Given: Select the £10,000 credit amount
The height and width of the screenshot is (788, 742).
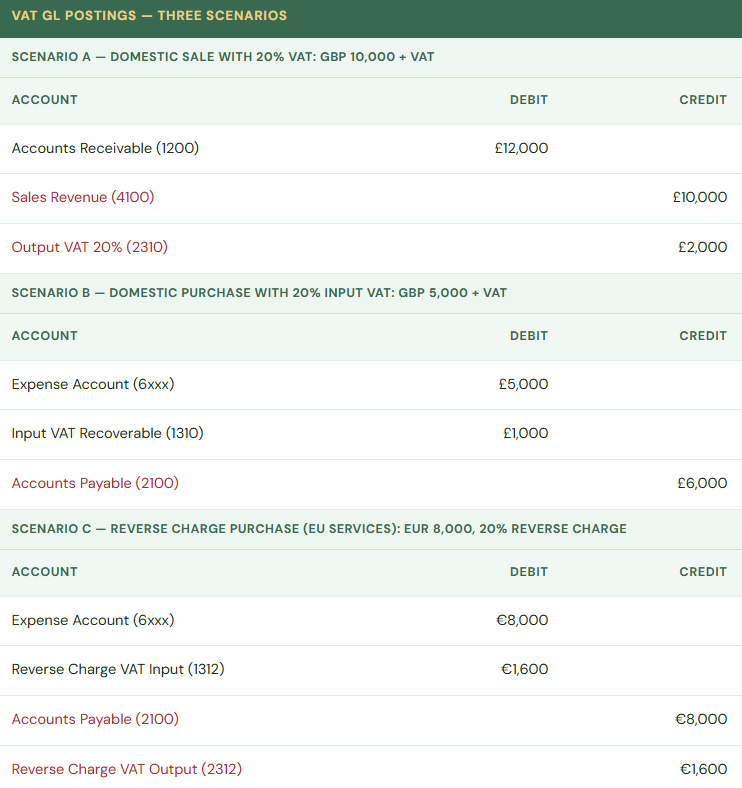Looking at the screenshot, I should pos(699,197).
